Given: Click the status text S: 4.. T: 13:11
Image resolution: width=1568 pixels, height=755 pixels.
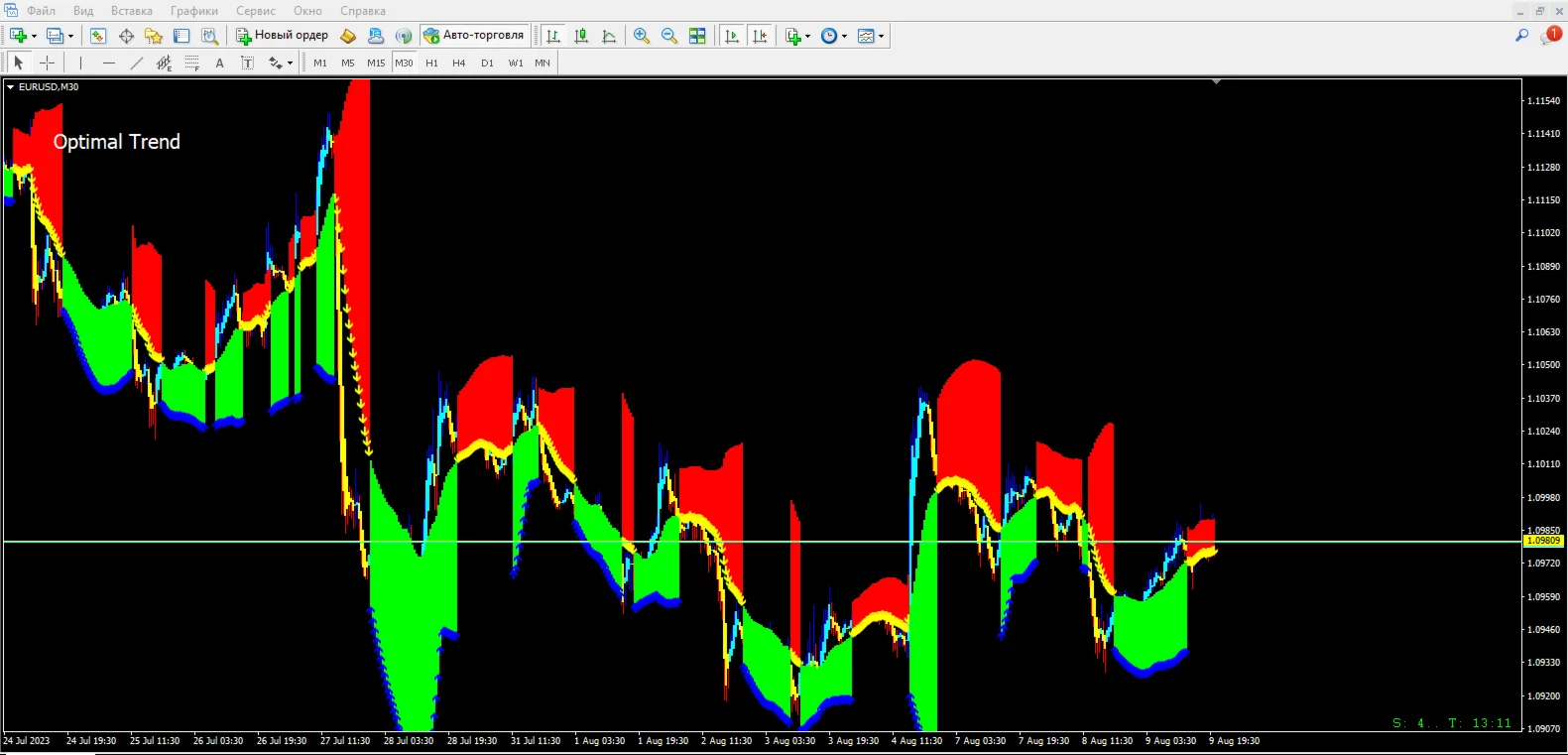Looking at the screenshot, I should click(1452, 723).
